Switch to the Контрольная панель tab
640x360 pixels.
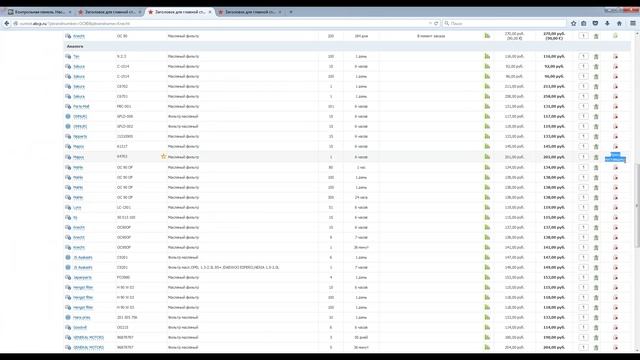pyautogui.click(x=40, y=12)
